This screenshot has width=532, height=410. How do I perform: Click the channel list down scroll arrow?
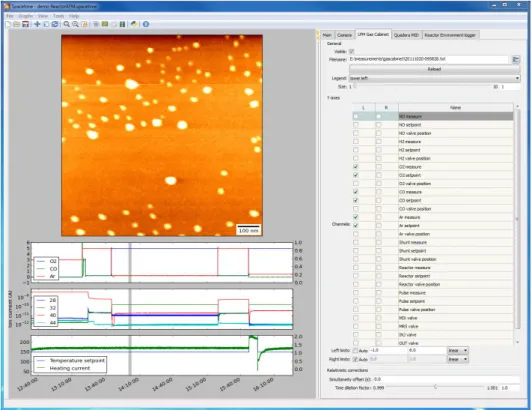517,342
